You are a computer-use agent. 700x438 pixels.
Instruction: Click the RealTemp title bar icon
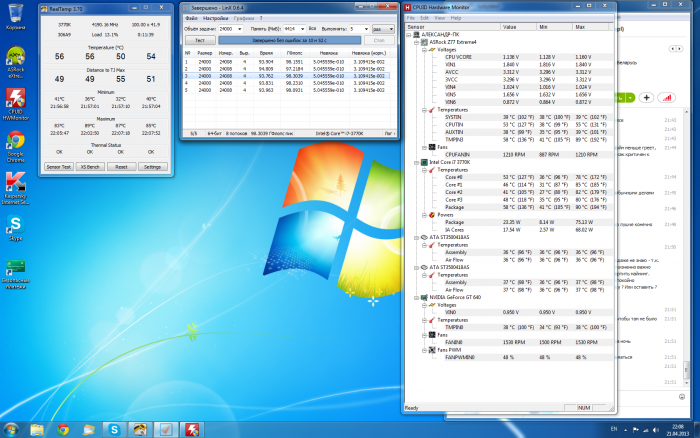[44, 8]
